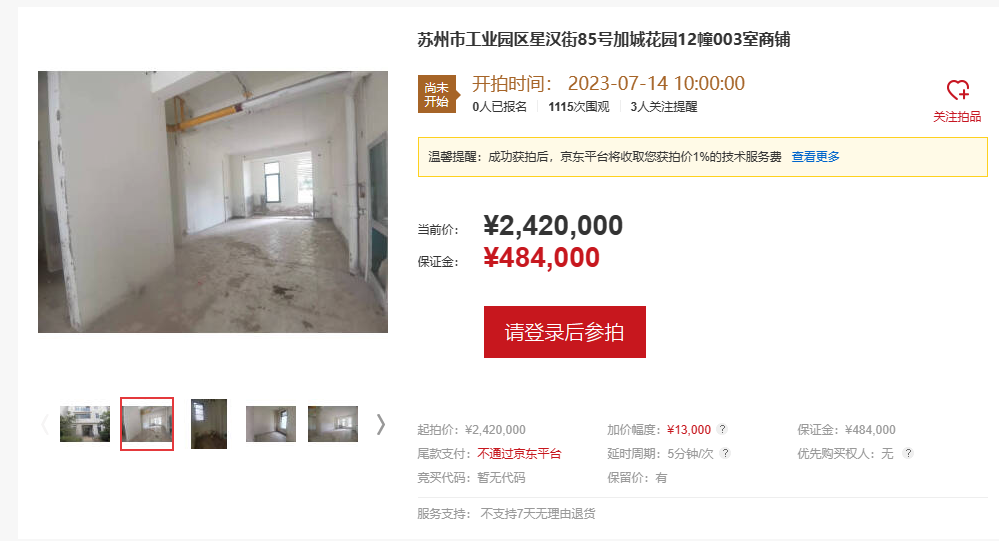Screen dimensions: 999x541
Task: Select the building exterior thumbnail
Action: 85,424
